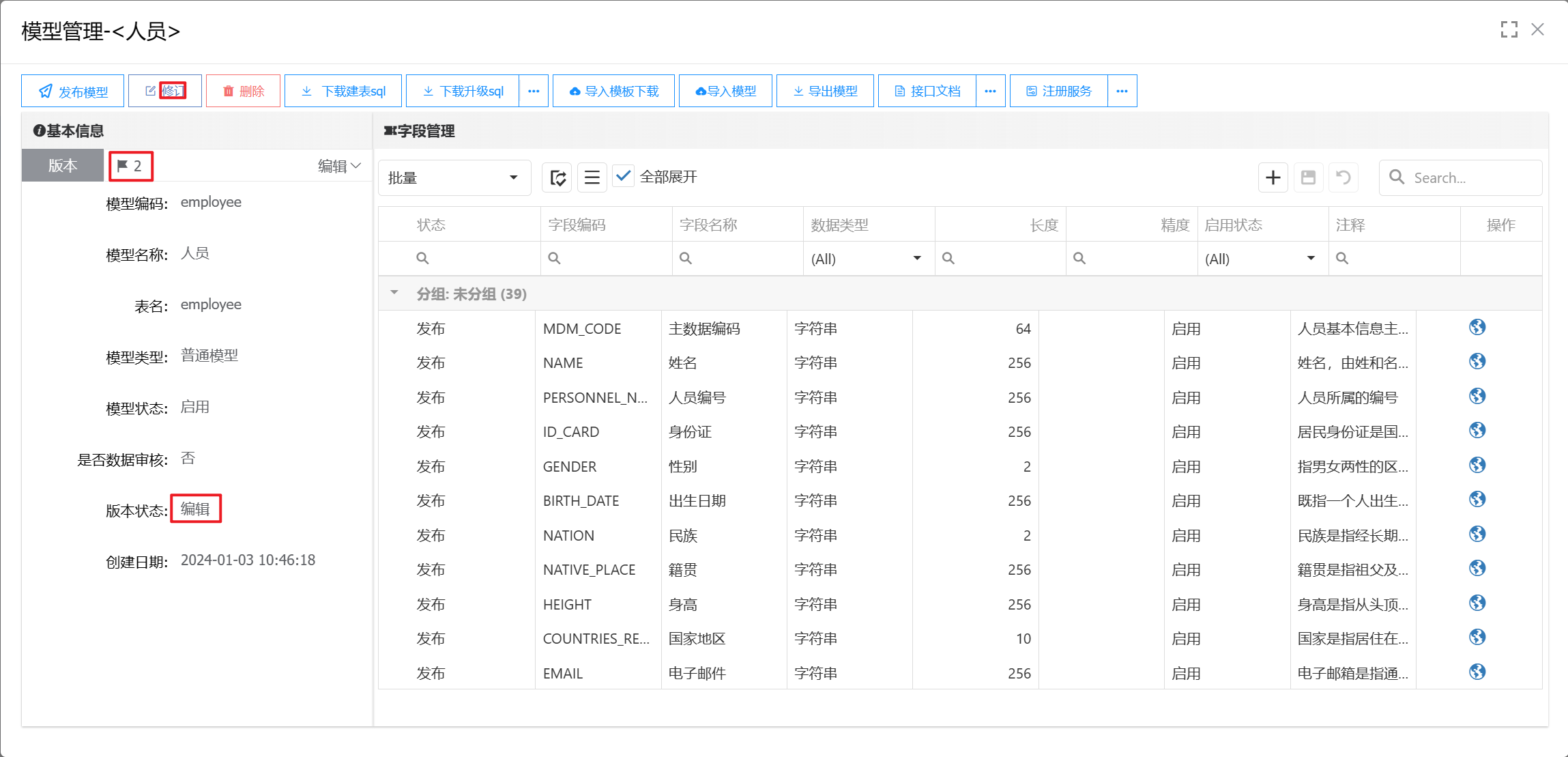This screenshot has width=1568, height=757.
Task: Click the refresh-check icon beside batch dropdown
Action: tap(557, 178)
